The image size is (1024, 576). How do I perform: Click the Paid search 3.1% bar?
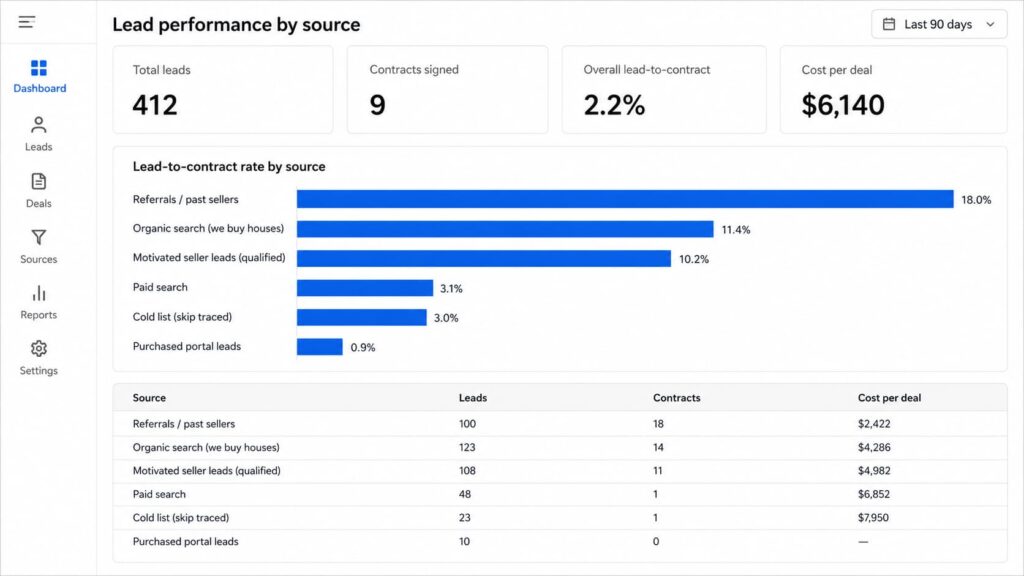tap(364, 288)
